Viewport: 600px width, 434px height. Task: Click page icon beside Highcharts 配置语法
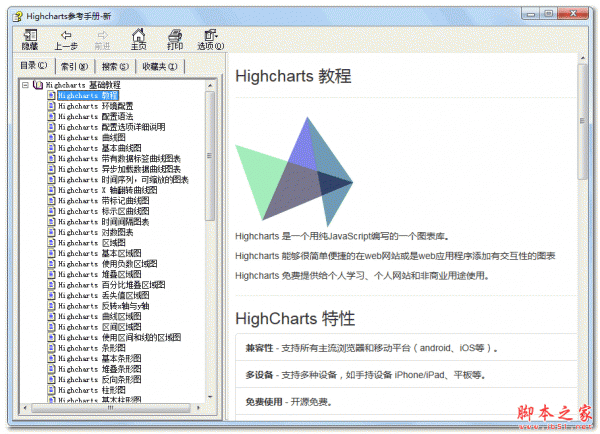[51, 116]
